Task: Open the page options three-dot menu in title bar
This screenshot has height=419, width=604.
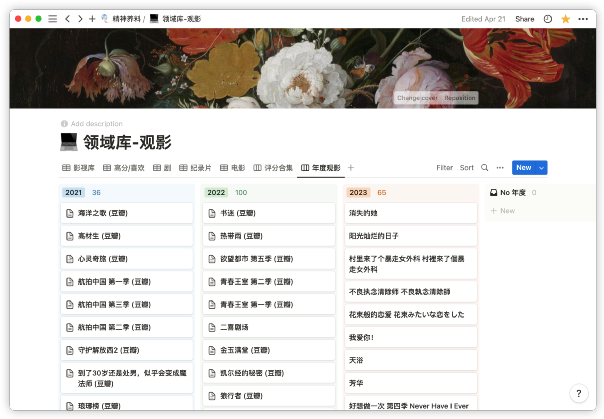Action: 583,19
